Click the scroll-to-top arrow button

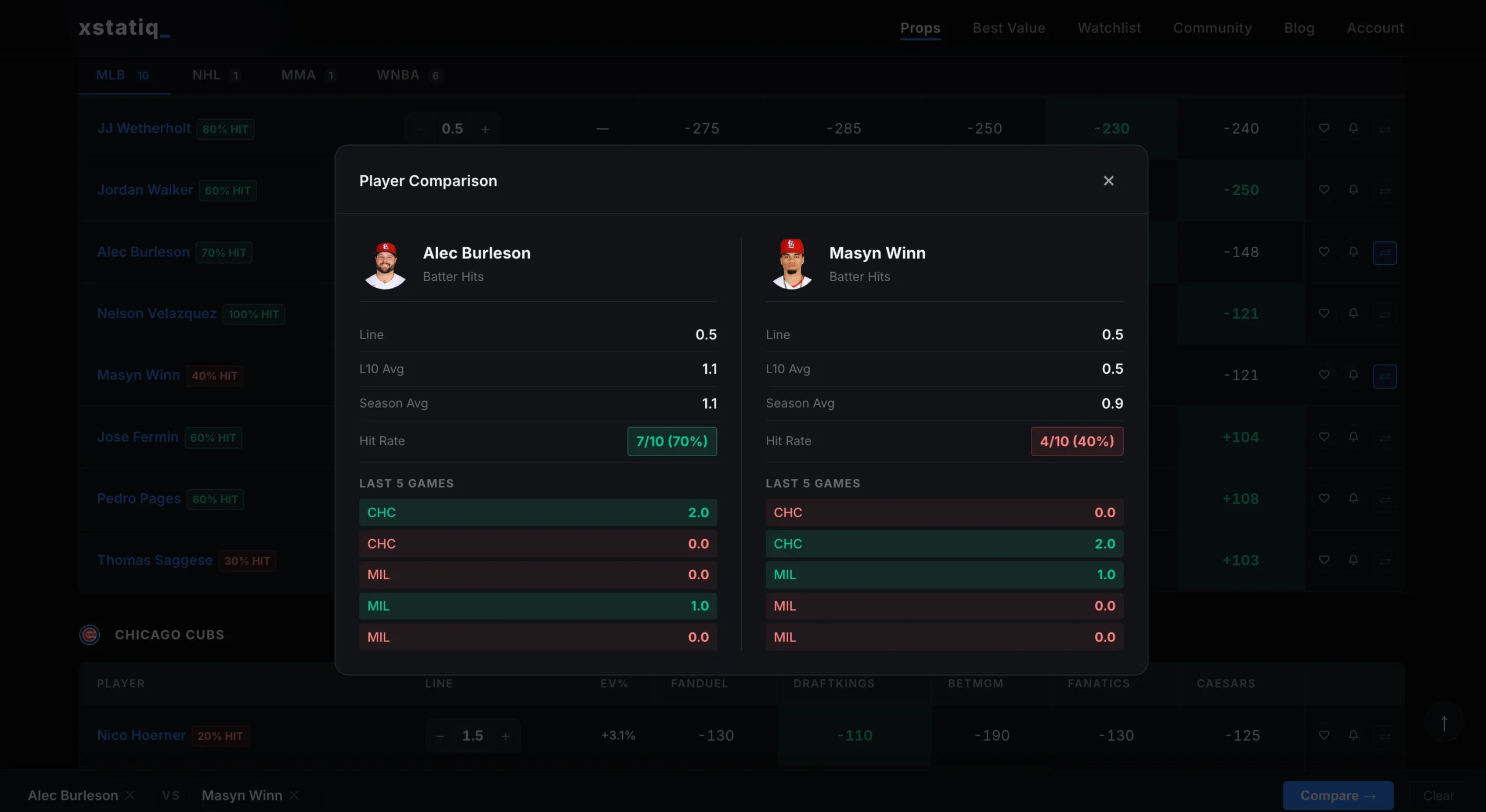click(x=1444, y=723)
